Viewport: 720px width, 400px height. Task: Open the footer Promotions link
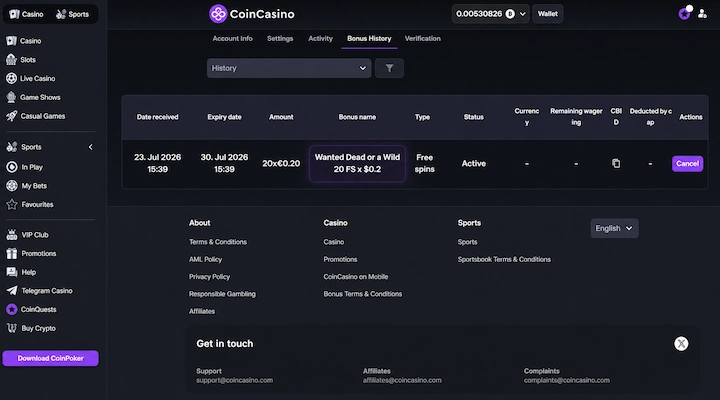[340, 259]
